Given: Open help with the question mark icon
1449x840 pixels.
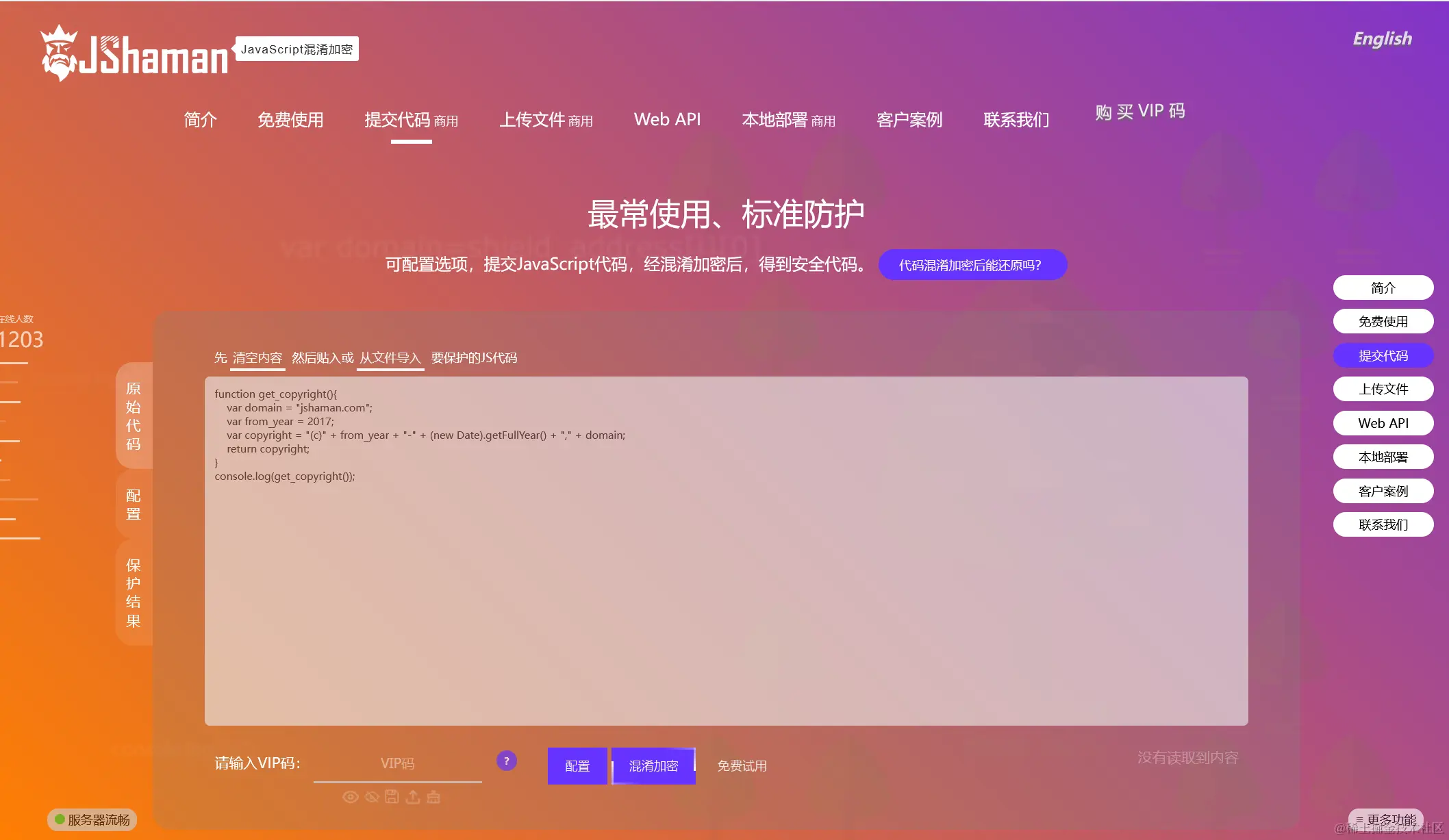Looking at the screenshot, I should pyautogui.click(x=506, y=760).
